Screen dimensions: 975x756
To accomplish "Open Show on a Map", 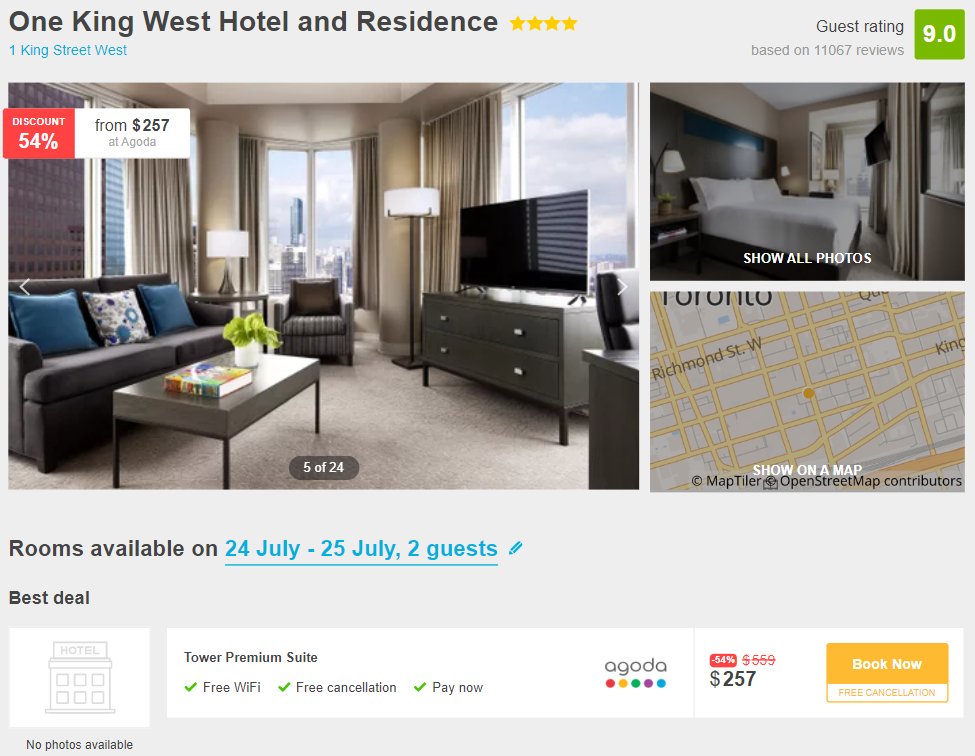I will (x=807, y=470).
